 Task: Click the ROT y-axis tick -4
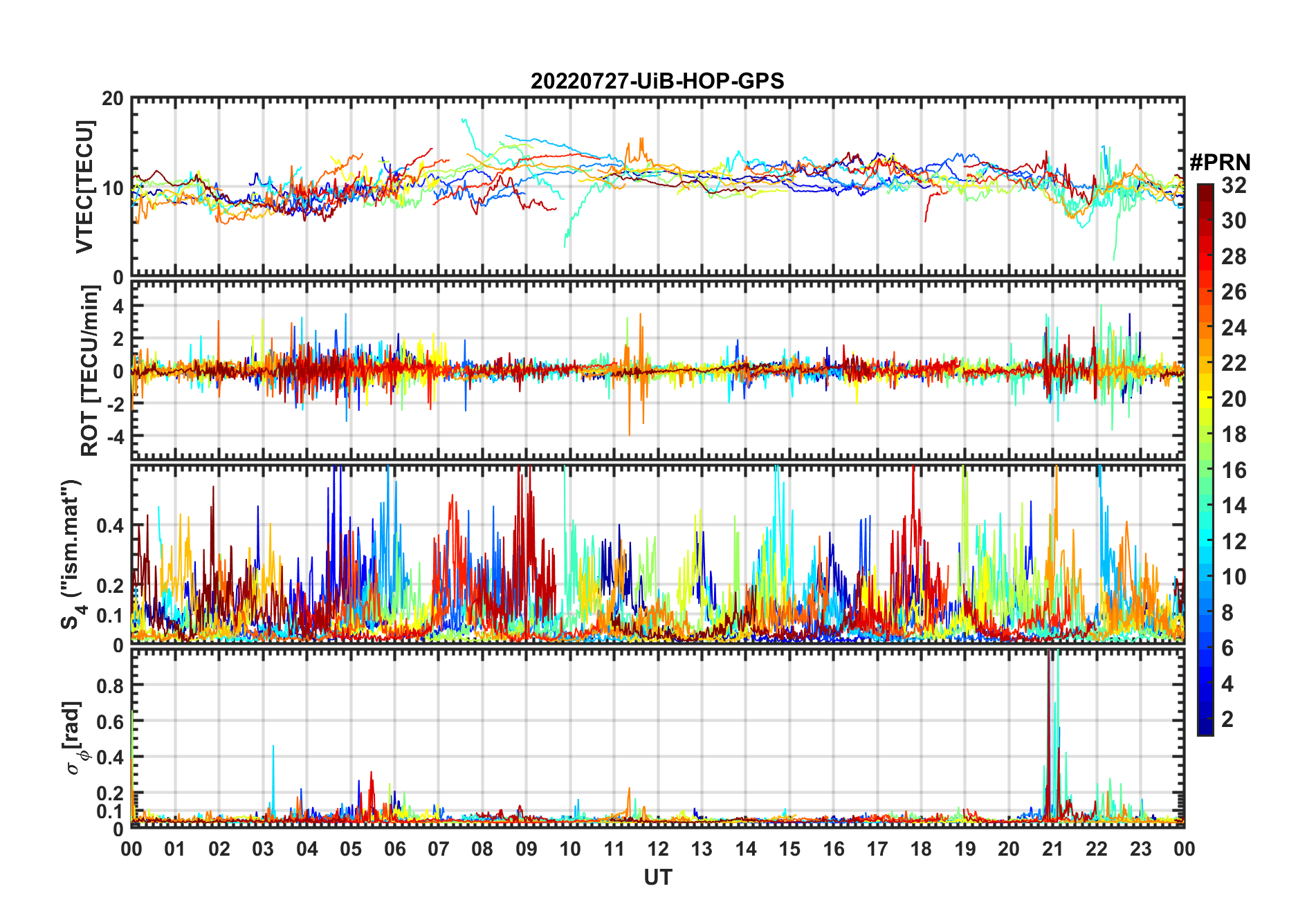point(115,437)
